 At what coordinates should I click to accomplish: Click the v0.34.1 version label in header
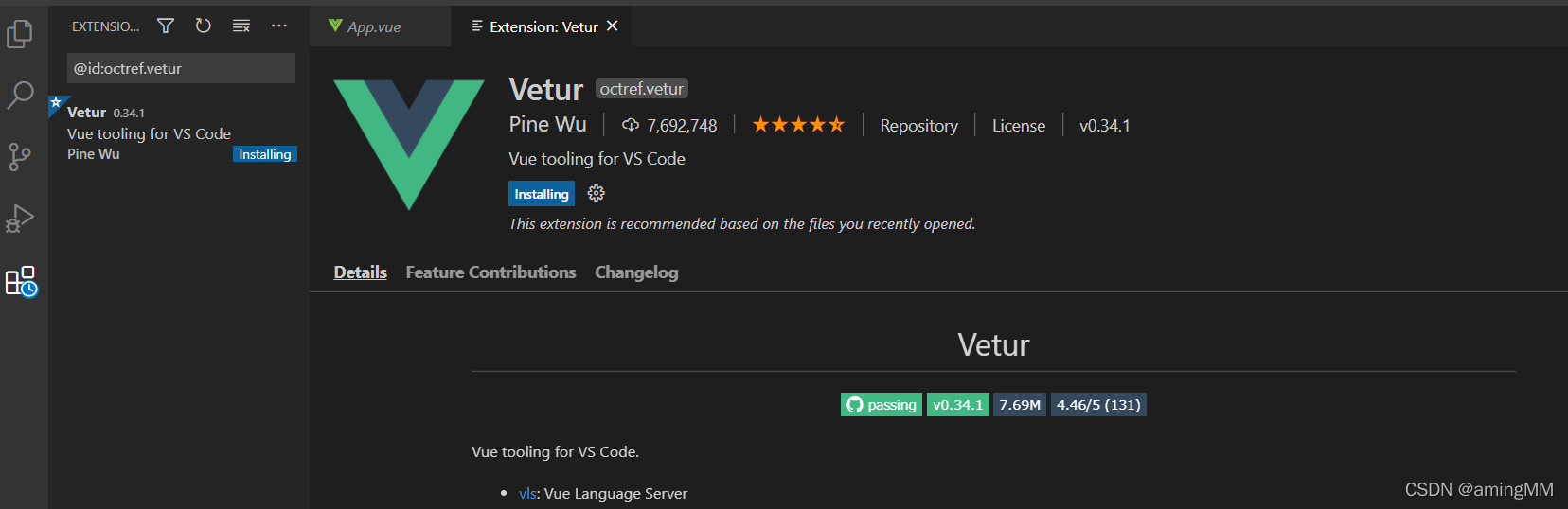tap(1104, 126)
